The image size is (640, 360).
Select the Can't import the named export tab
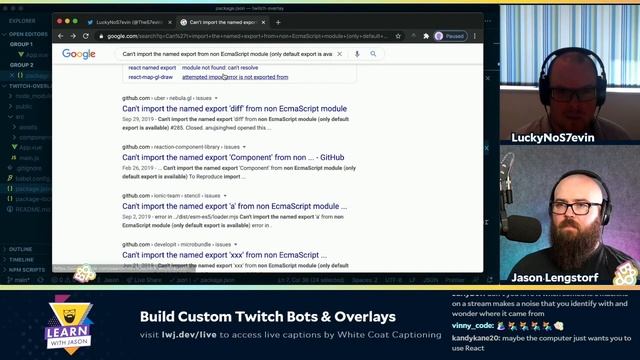point(222,22)
